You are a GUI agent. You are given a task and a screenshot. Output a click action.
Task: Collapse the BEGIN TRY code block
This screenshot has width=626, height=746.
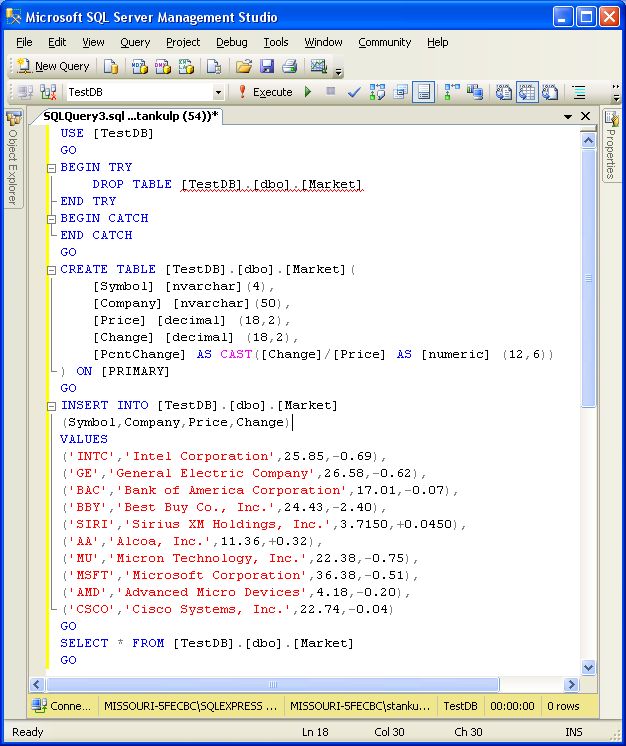click(x=51, y=168)
